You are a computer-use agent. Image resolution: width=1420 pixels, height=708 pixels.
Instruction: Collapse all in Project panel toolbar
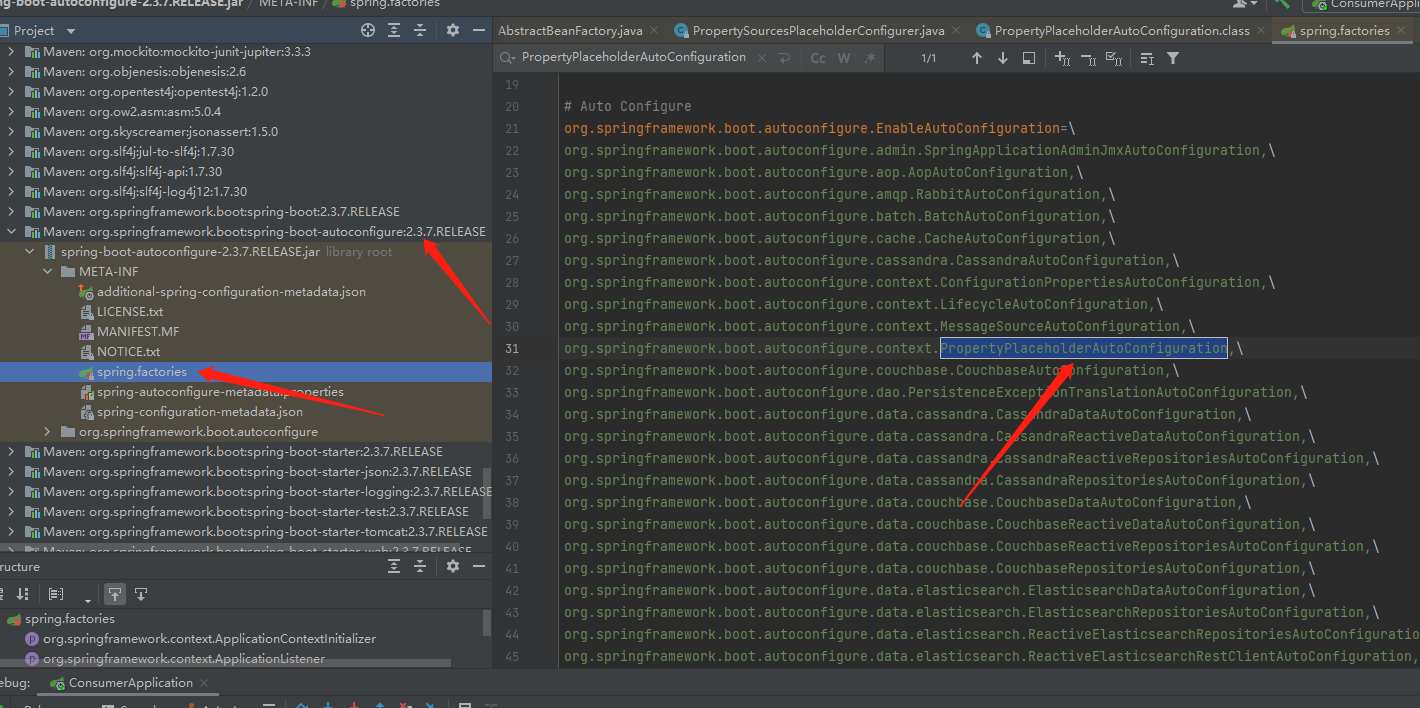(x=422, y=31)
